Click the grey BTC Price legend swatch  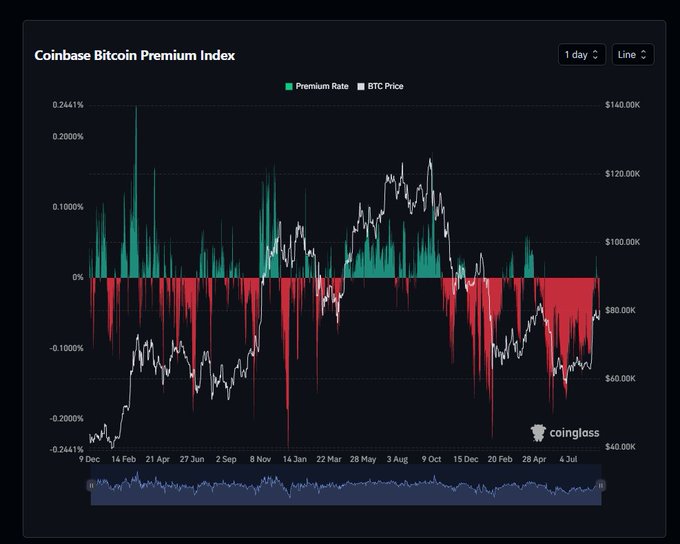[361, 86]
